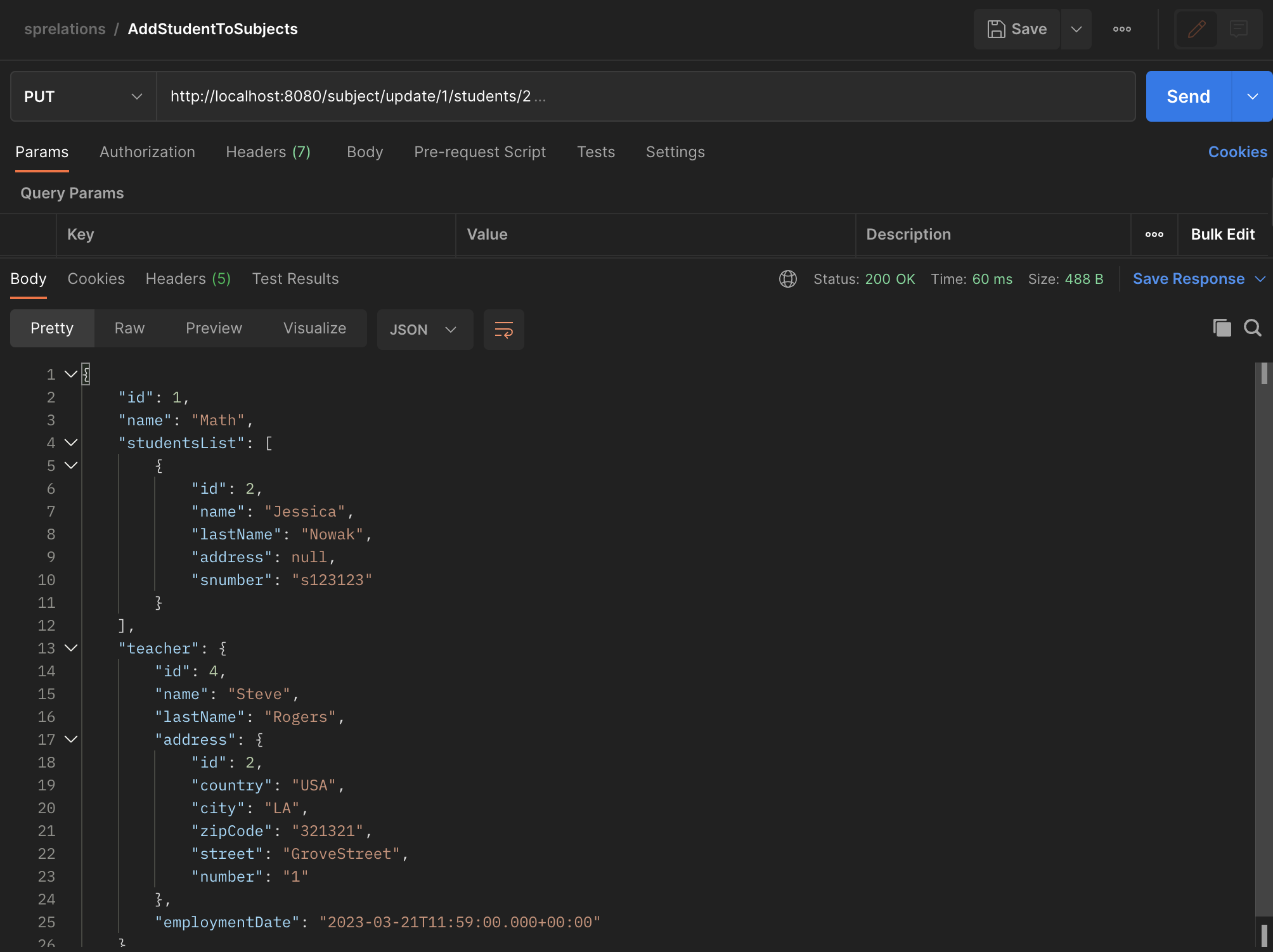Open Cookies manager link
Viewport: 1273px width, 952px height.
pyautogui.click(x=1237, y=152)
